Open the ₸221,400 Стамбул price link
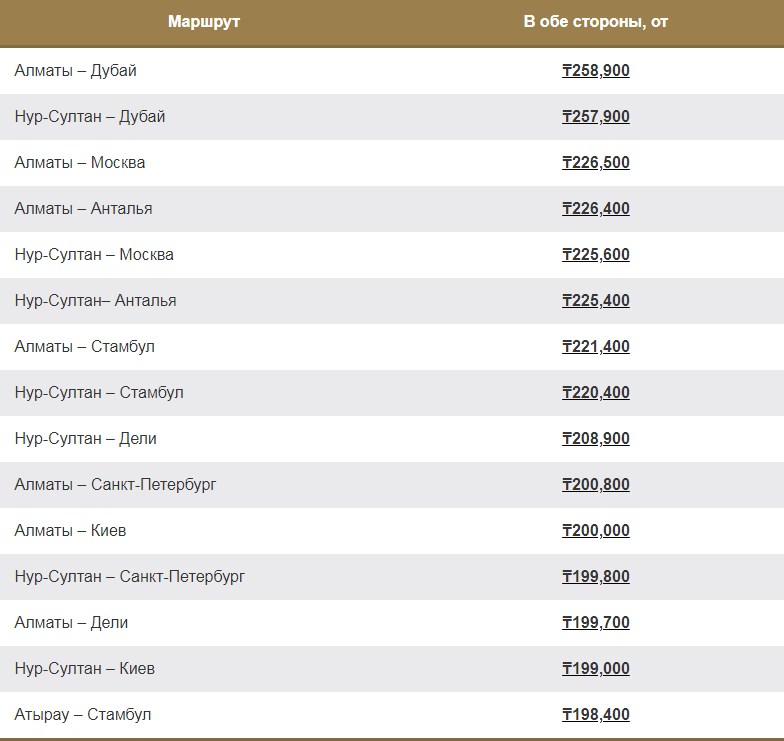Viewport: 784px width, 741px height. [x=596, y=347]
